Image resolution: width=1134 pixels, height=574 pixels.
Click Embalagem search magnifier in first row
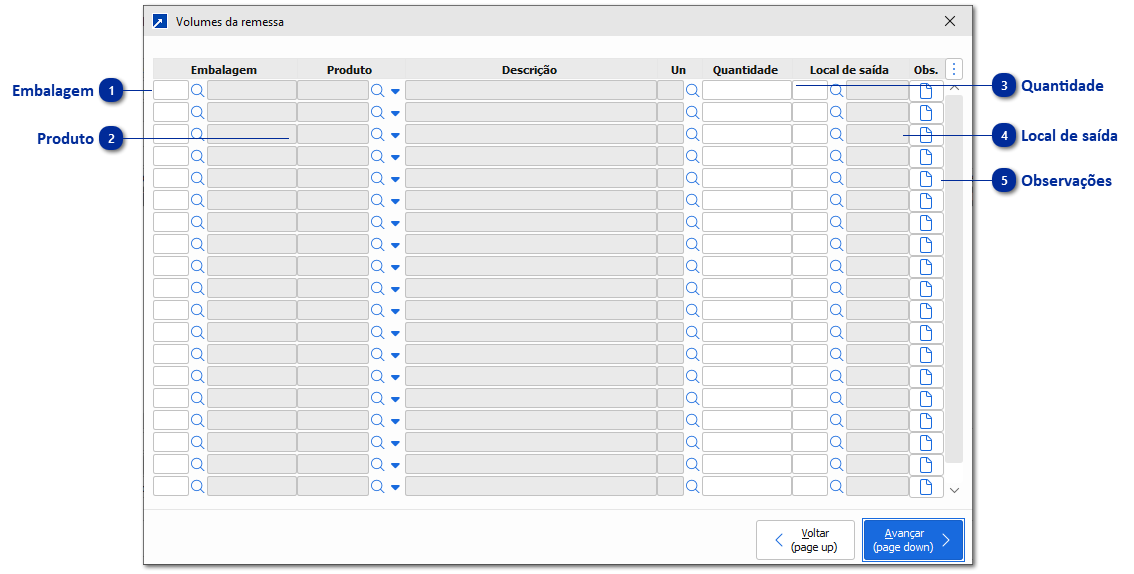(x=197, y=90)
